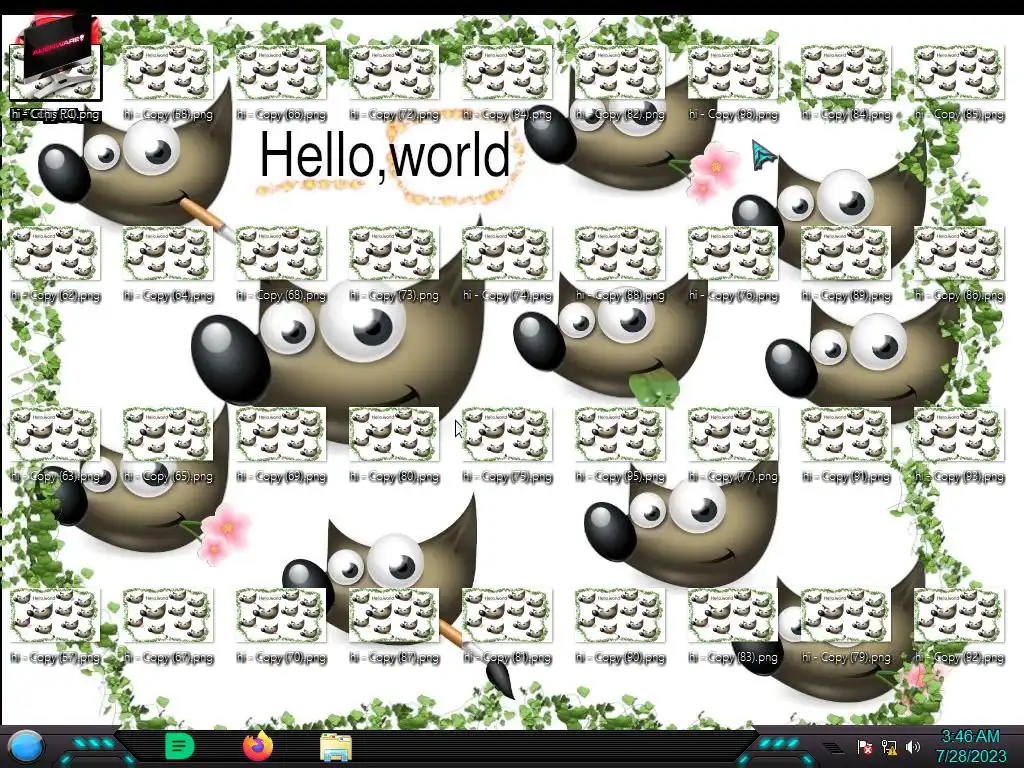Open File Explorer from the taskbar
This screenshot has height=768, width=1024.
pyautogui.click(x=336, y=747)
